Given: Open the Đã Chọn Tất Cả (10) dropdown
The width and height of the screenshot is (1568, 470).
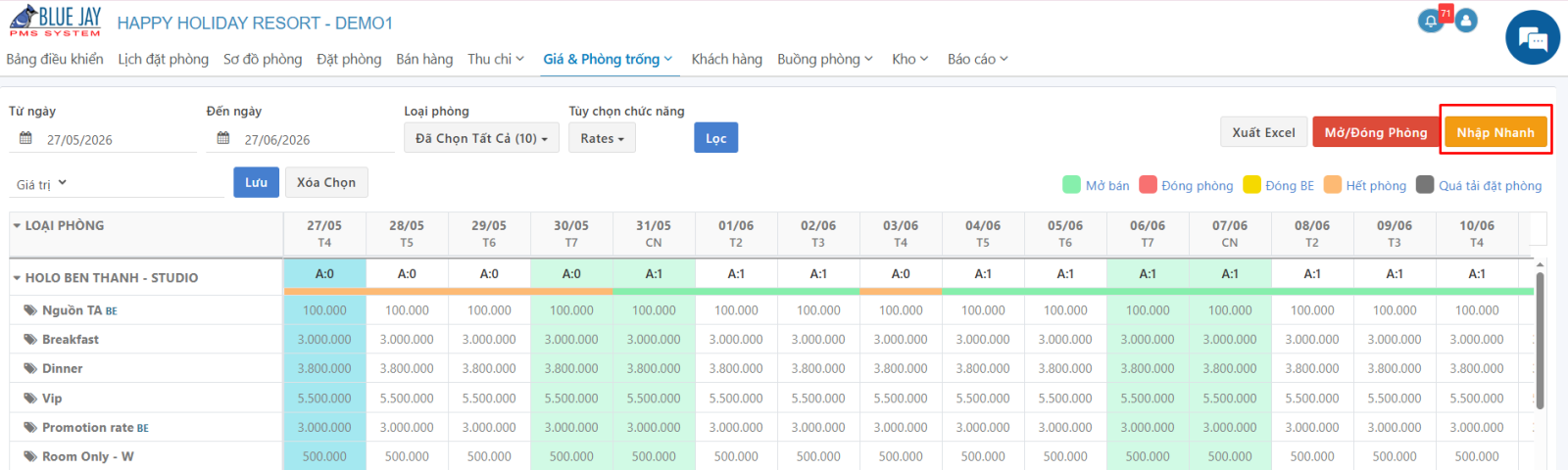Looking at the screenshot, I should click(x=481, y=138).
